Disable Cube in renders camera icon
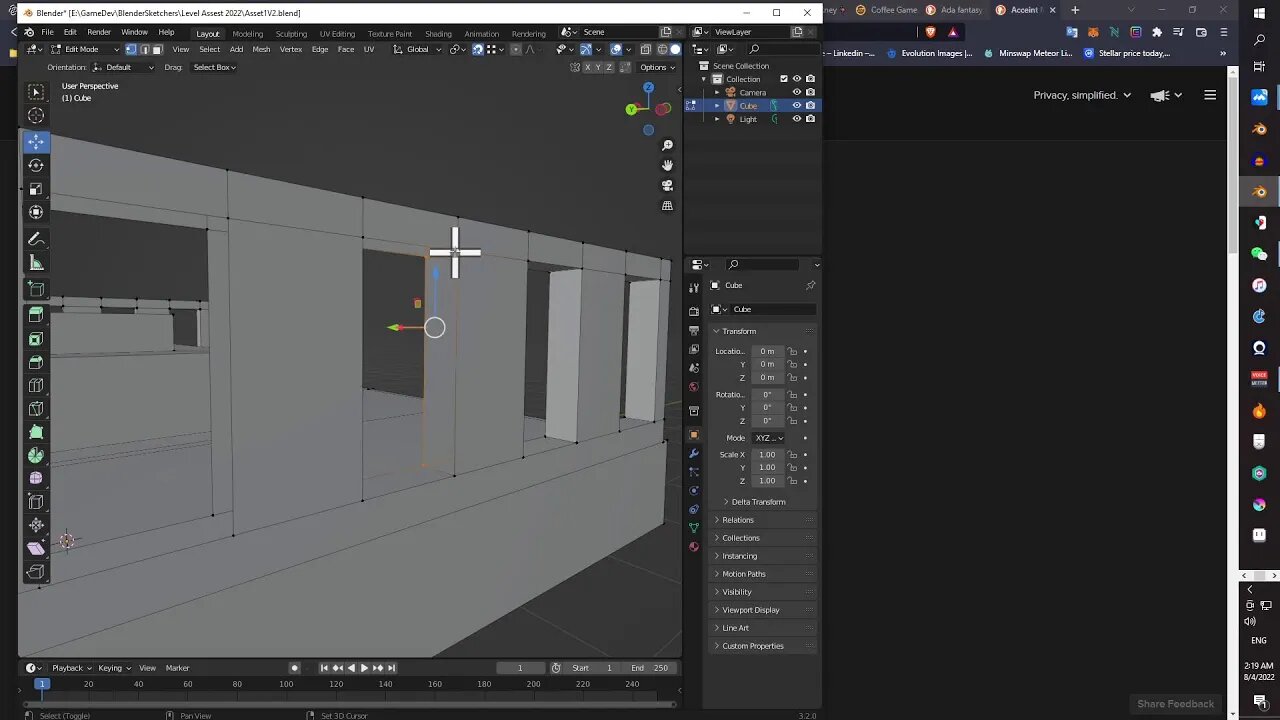 810,105
